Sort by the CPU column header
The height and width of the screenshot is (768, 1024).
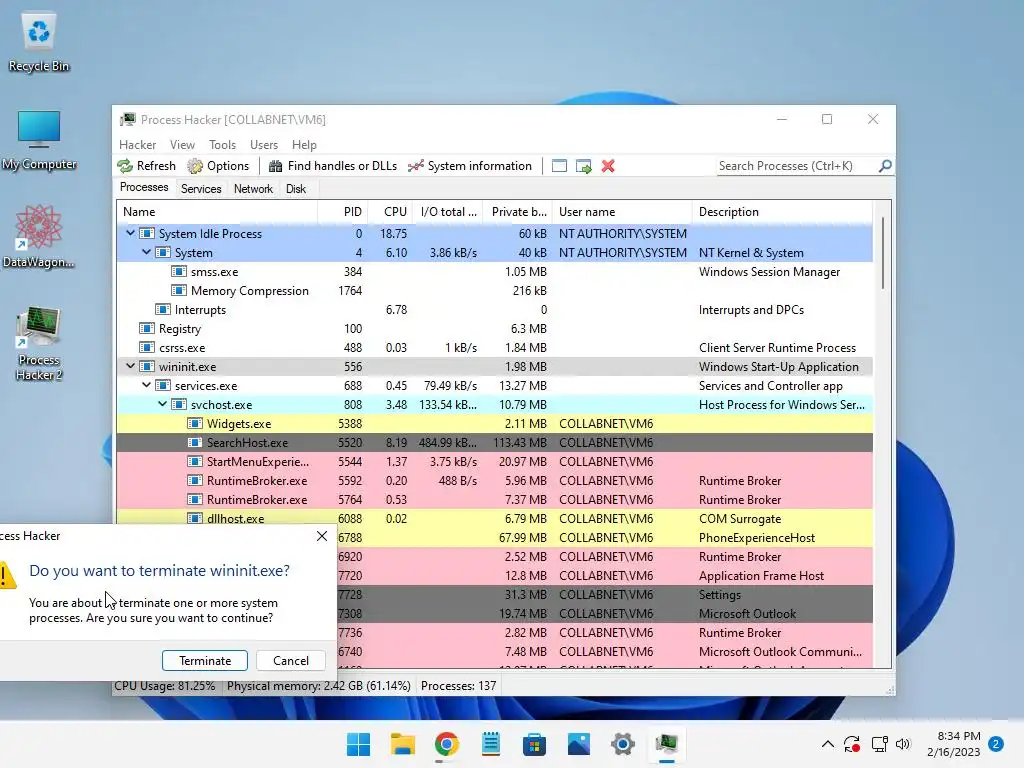tap(391, 212)
